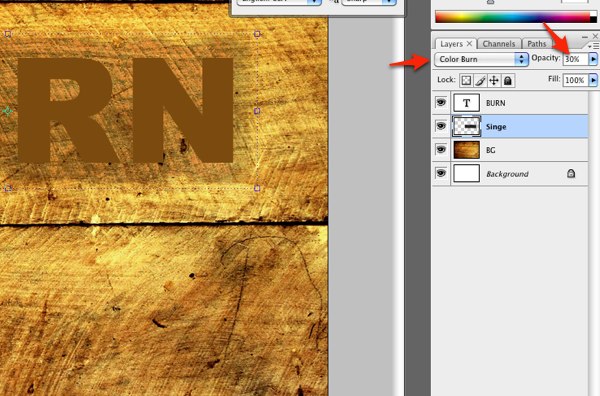
Task: Open the Layers panel flyout menu icon
Action: pyautogui.click(x=593, y=46)
